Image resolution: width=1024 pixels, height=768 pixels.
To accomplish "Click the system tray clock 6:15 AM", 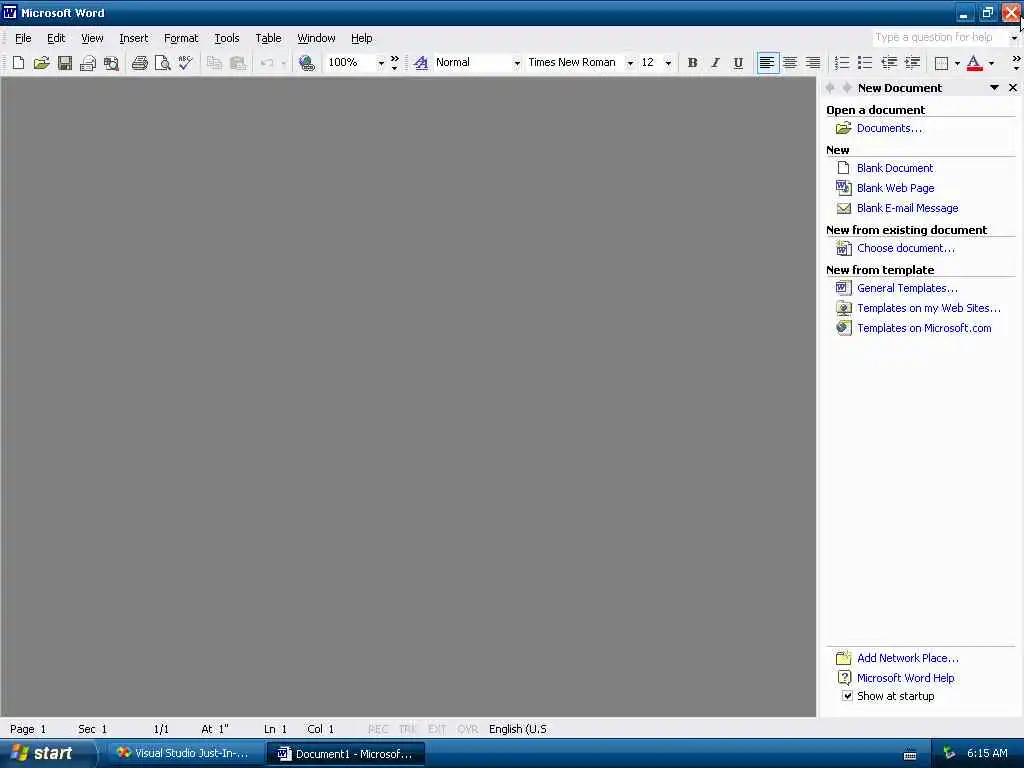I will 987,753.
